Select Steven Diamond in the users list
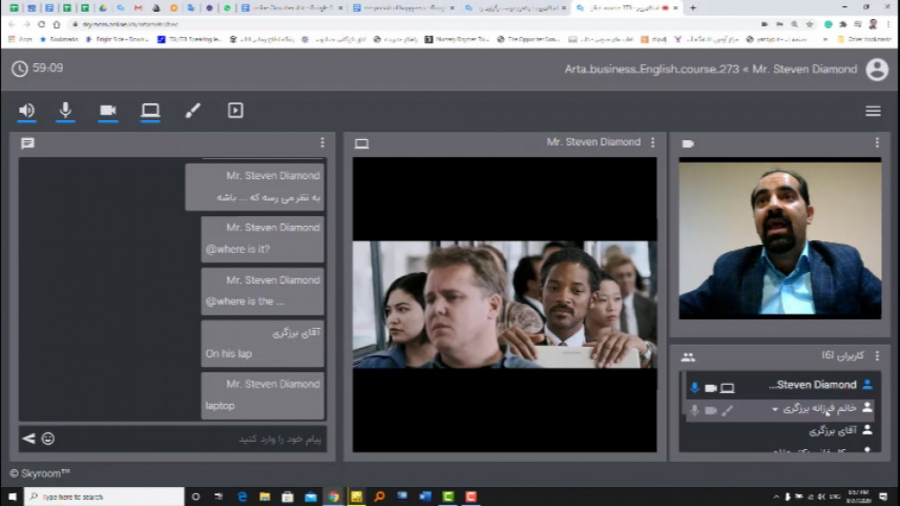Image resolution: width=900 pixels, height=506 pixels. pos(781,386)
